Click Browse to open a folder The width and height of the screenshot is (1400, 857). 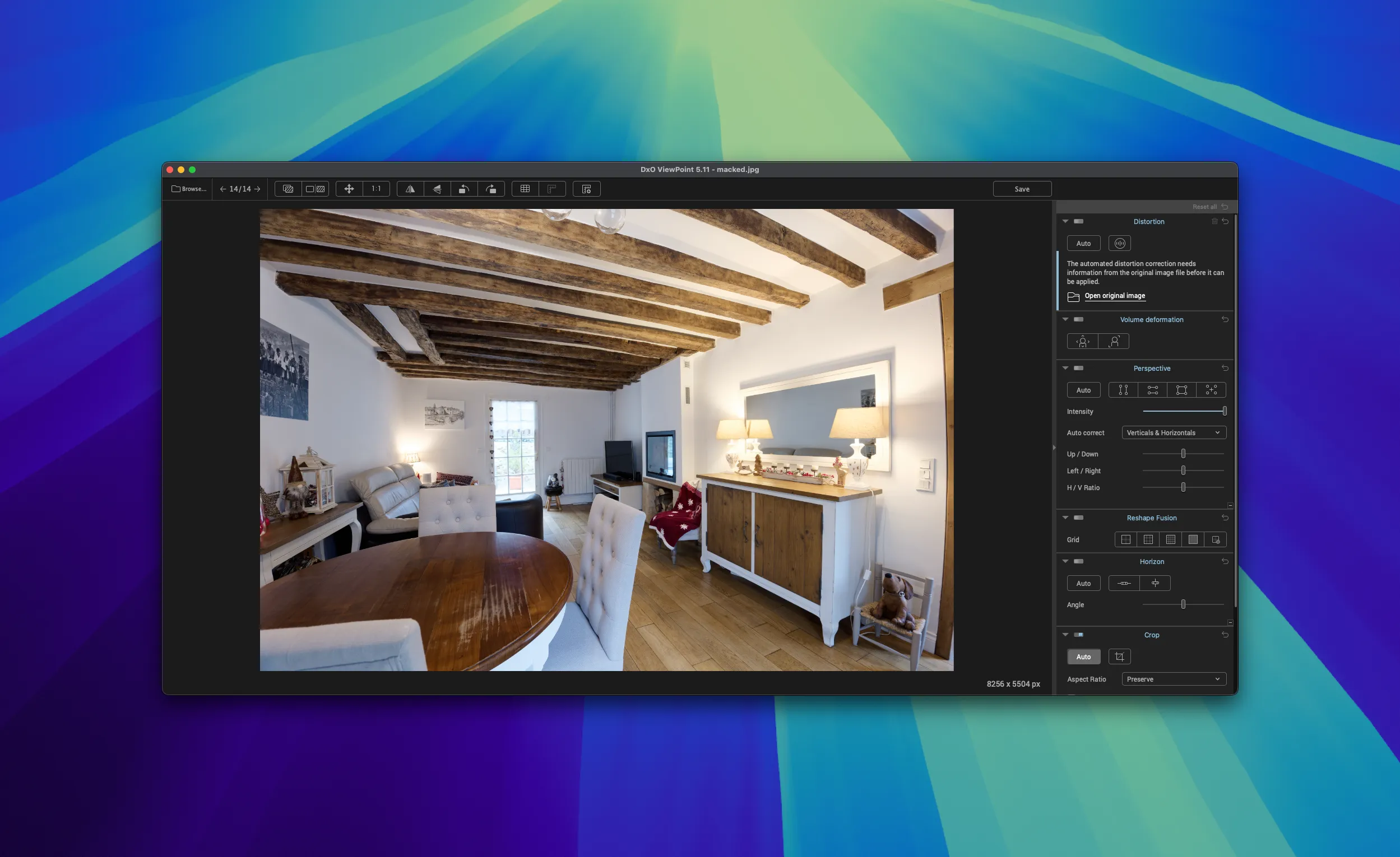coord(189,189)
